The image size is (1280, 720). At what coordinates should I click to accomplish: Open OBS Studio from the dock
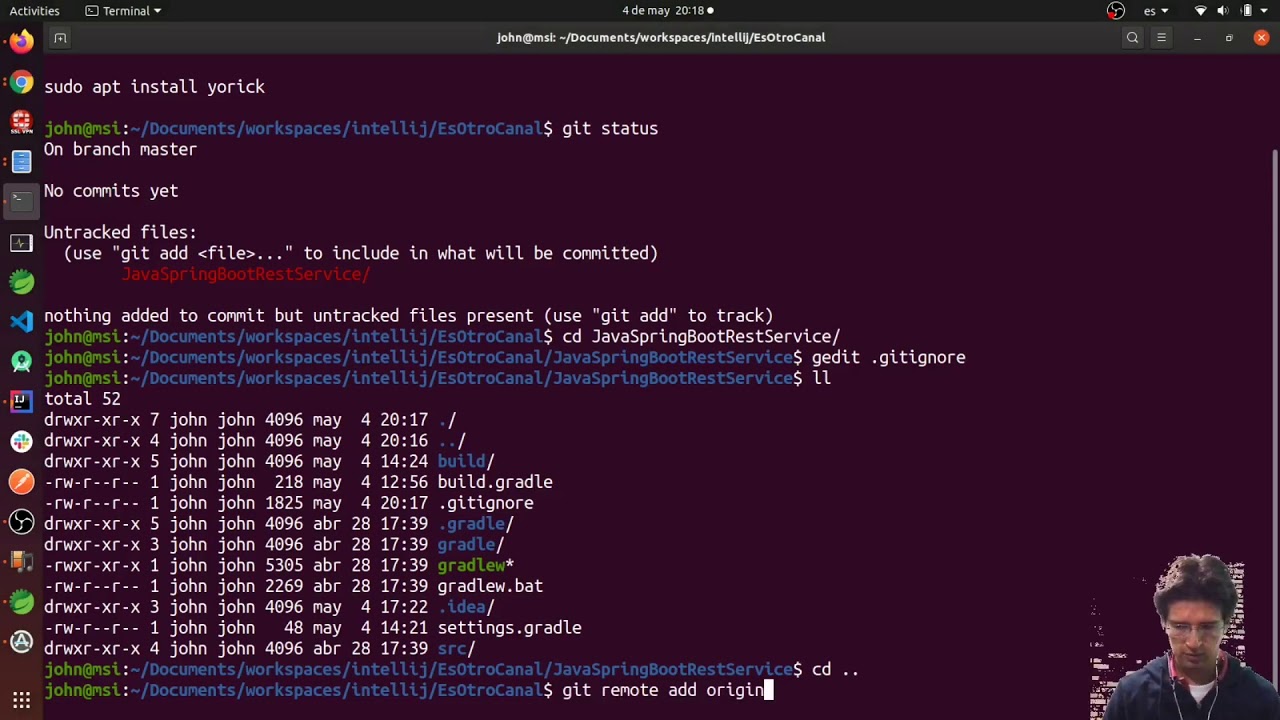pos(21,522)
